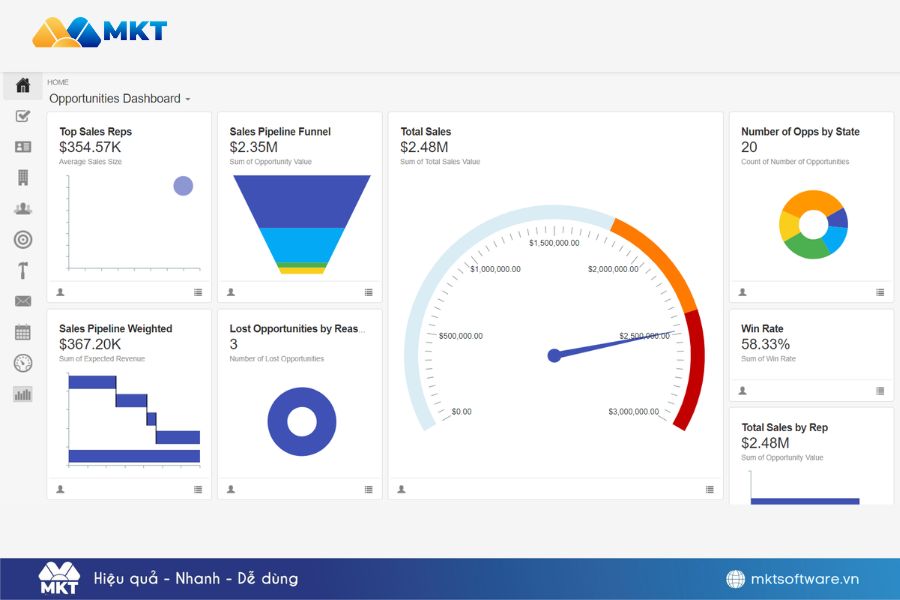This screenshot has width=900, height=600.
Task: Open the envelope Email icon in sidebar
Action: pos(23,301)
